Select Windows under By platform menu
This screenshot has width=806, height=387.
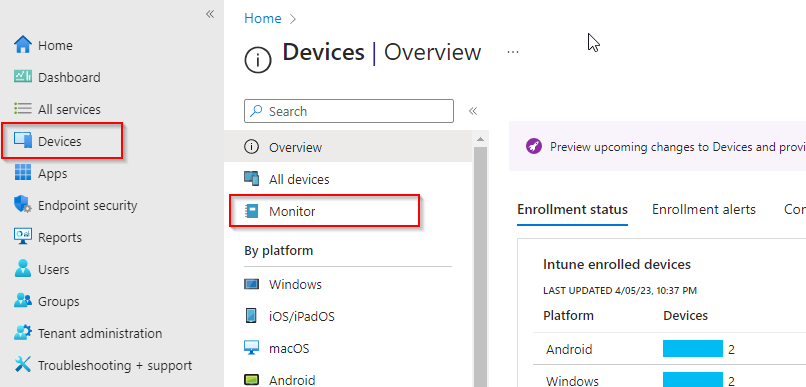click(348, 284)
